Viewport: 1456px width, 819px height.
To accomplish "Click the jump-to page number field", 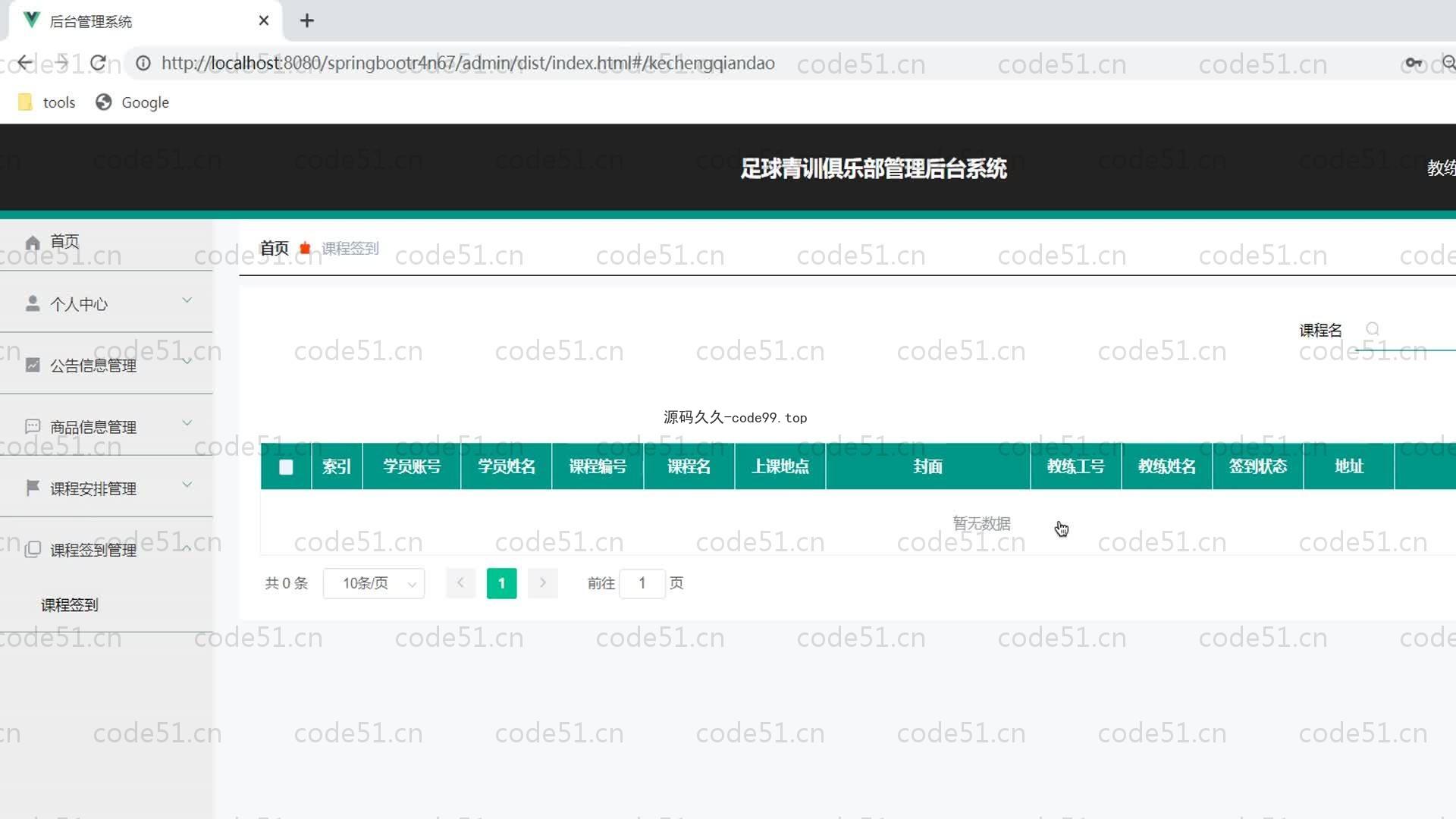I will [642, 583].
